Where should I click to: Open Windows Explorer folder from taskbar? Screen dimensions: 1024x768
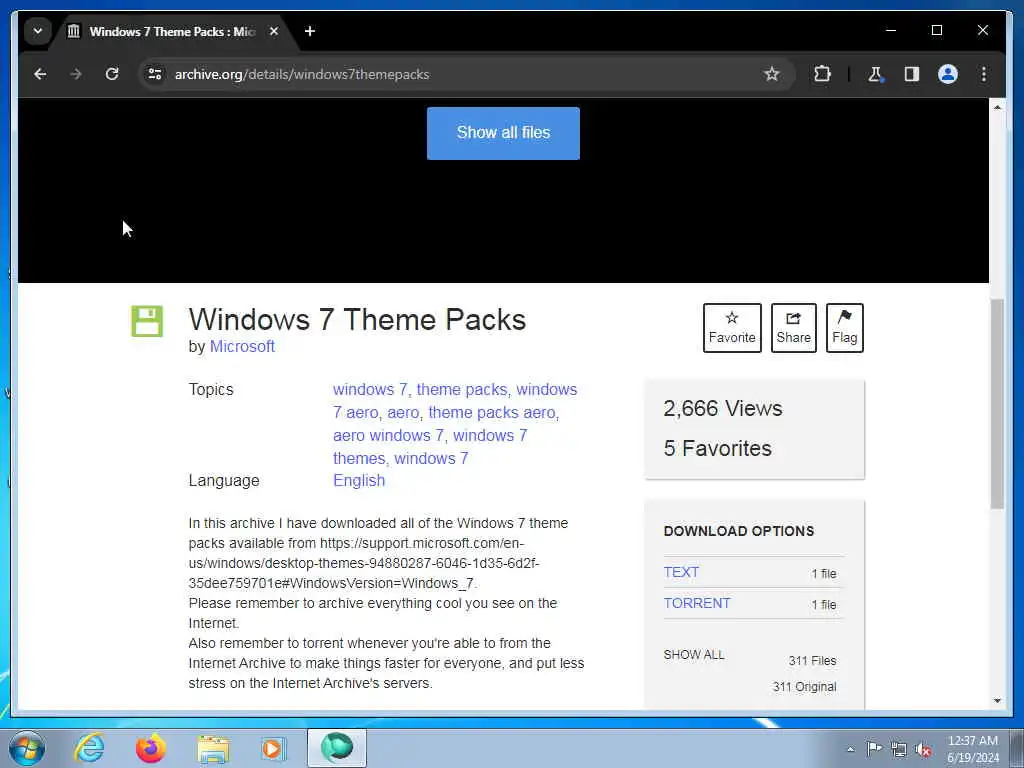[213, 749]
